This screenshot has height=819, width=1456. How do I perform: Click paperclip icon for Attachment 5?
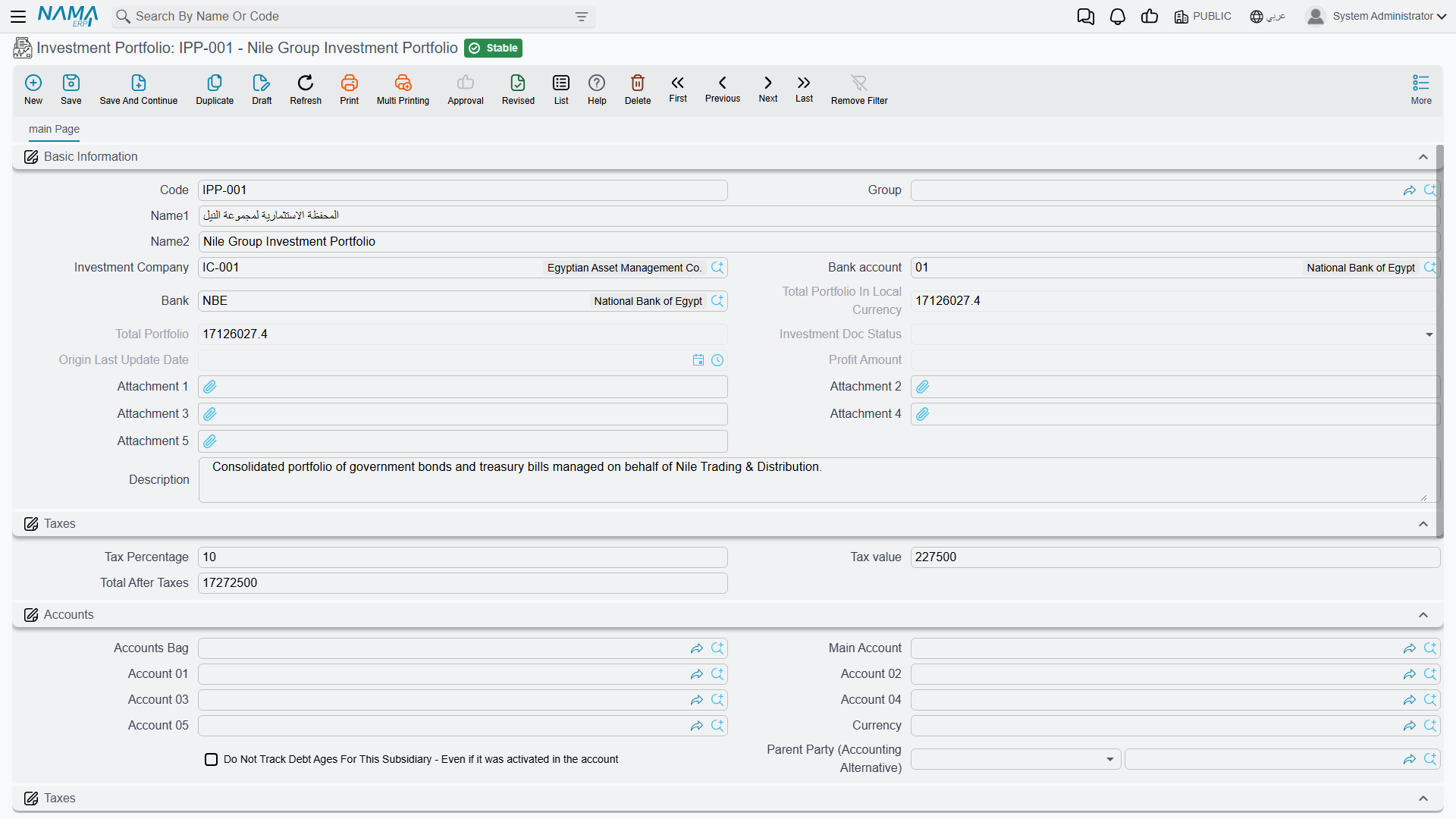pos(210,441)
